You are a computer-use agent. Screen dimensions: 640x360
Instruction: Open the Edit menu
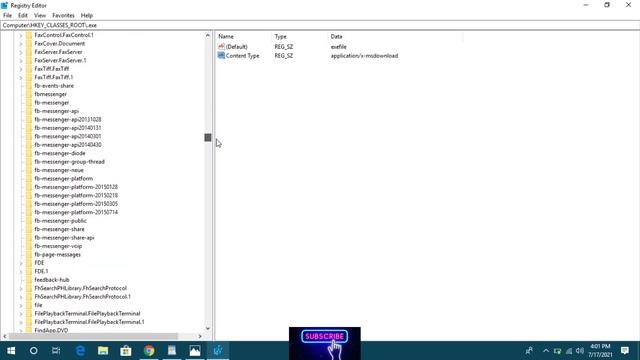tap(23, 16)
